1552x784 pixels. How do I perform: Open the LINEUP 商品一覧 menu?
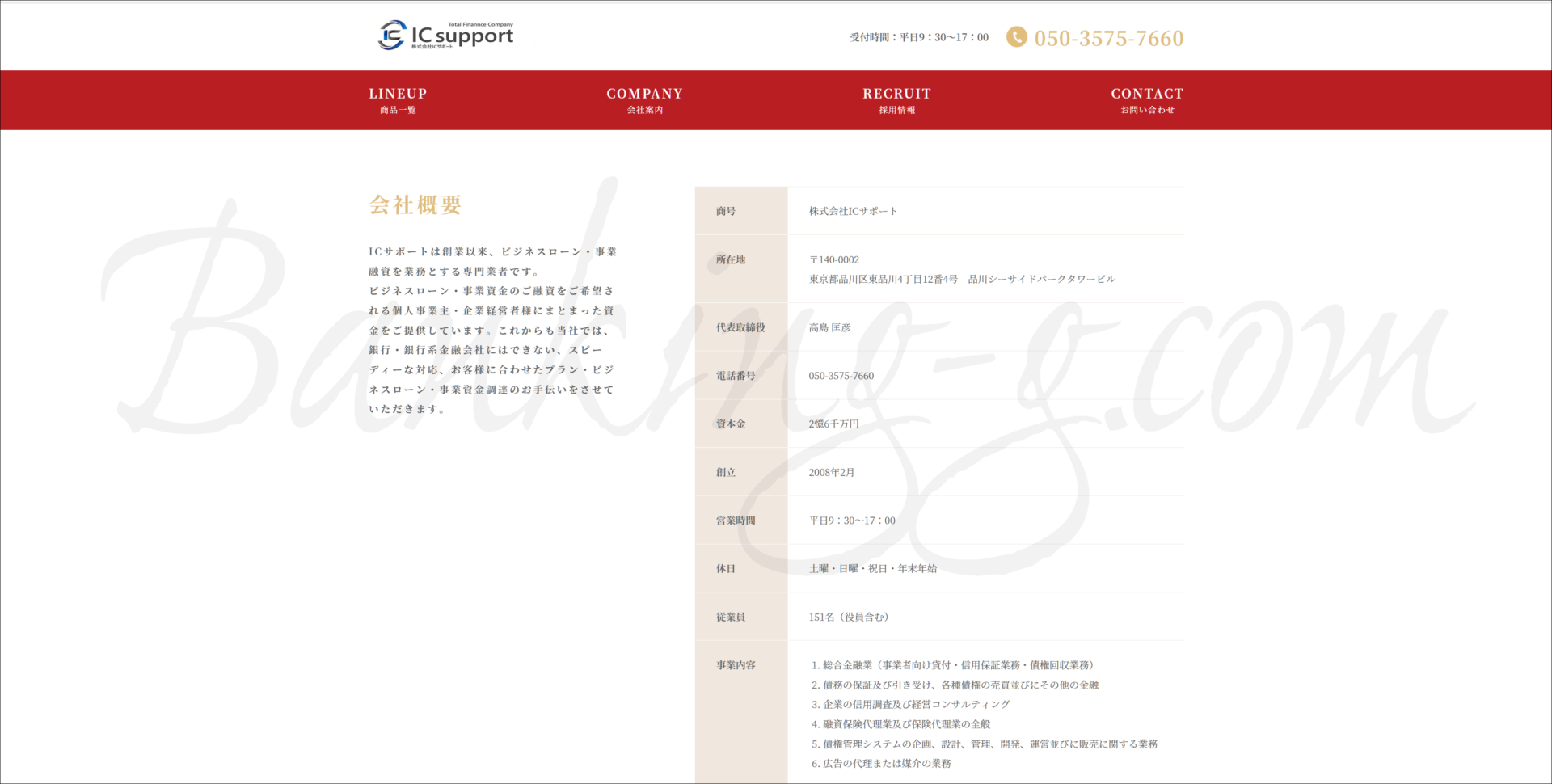[398, 100]
